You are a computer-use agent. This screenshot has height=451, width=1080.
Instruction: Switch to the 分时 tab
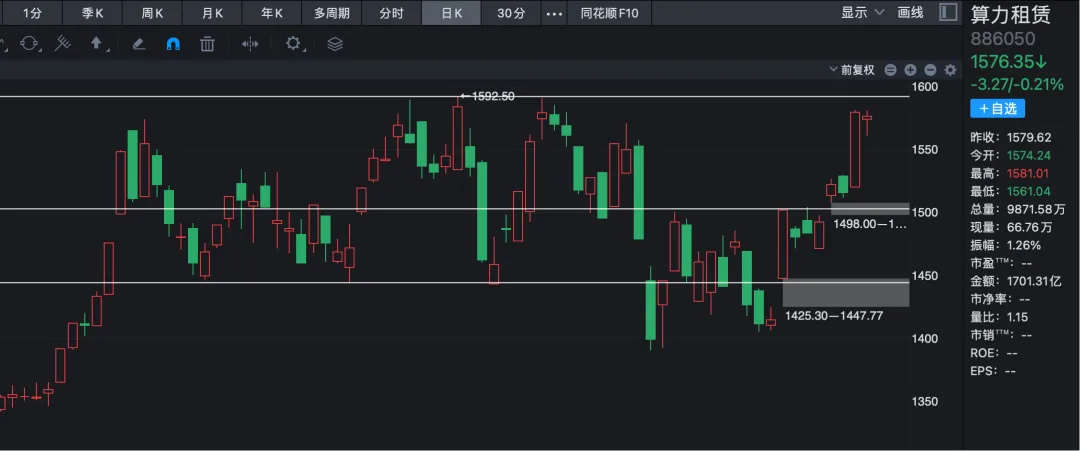coord(392,13)
